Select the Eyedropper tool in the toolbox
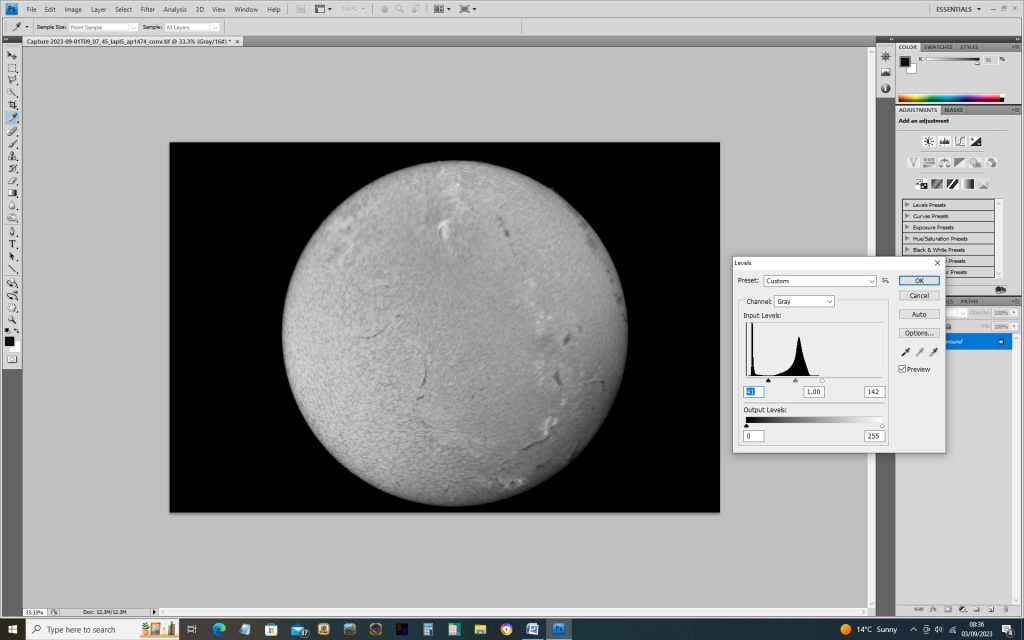Image resolution: width=1024 pixels, height=640 pixels. [x=12, y=118]
